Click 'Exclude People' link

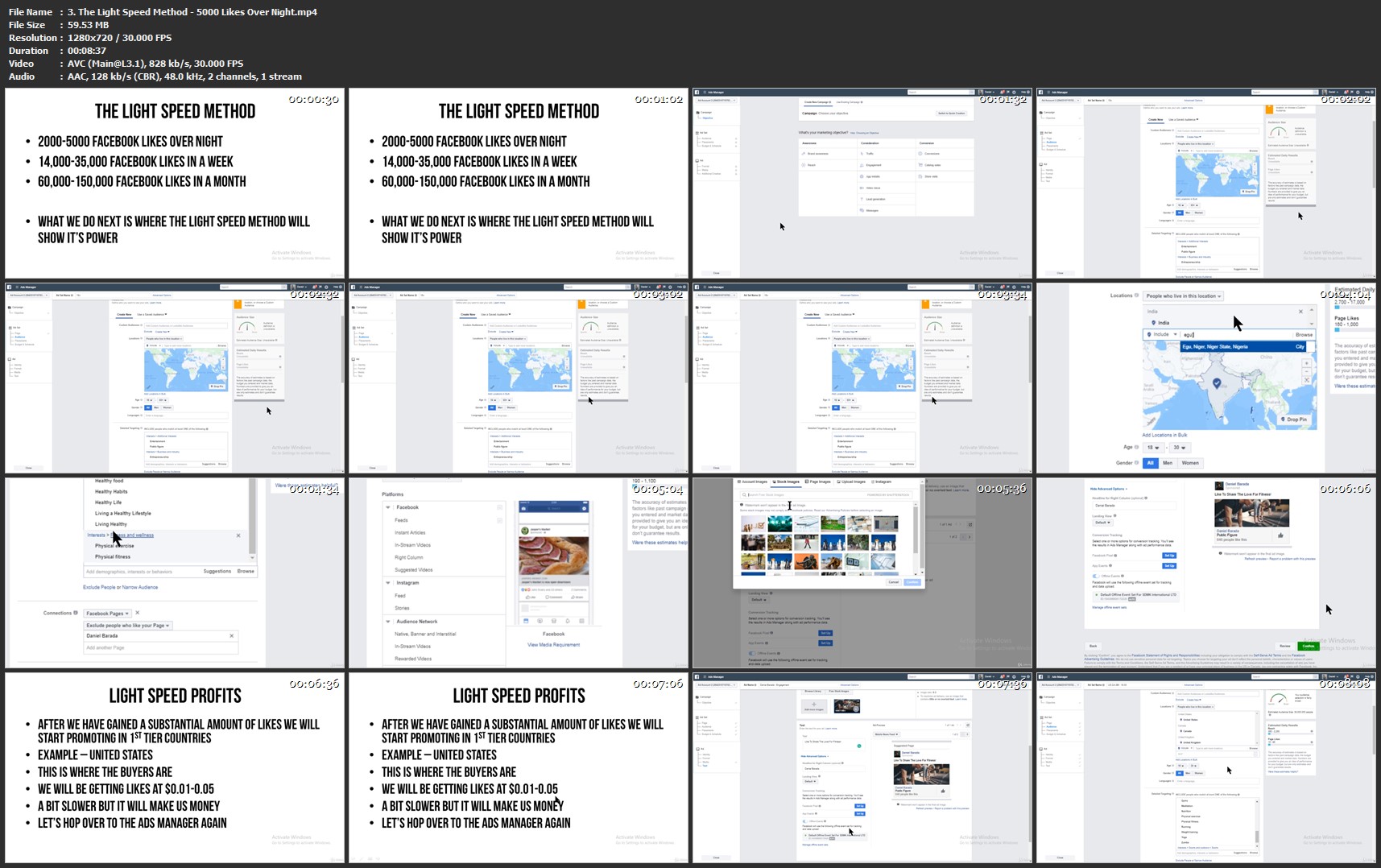point(99,587)
